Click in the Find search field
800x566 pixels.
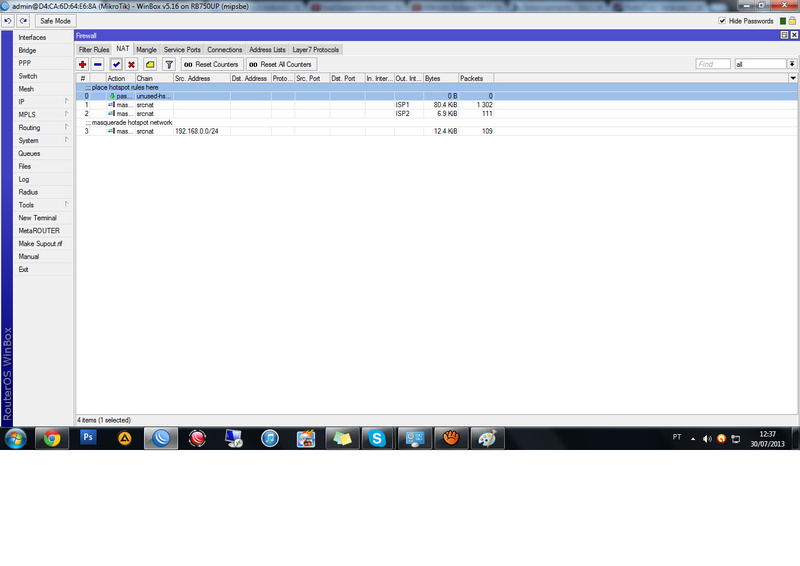(x=713, y=64)
